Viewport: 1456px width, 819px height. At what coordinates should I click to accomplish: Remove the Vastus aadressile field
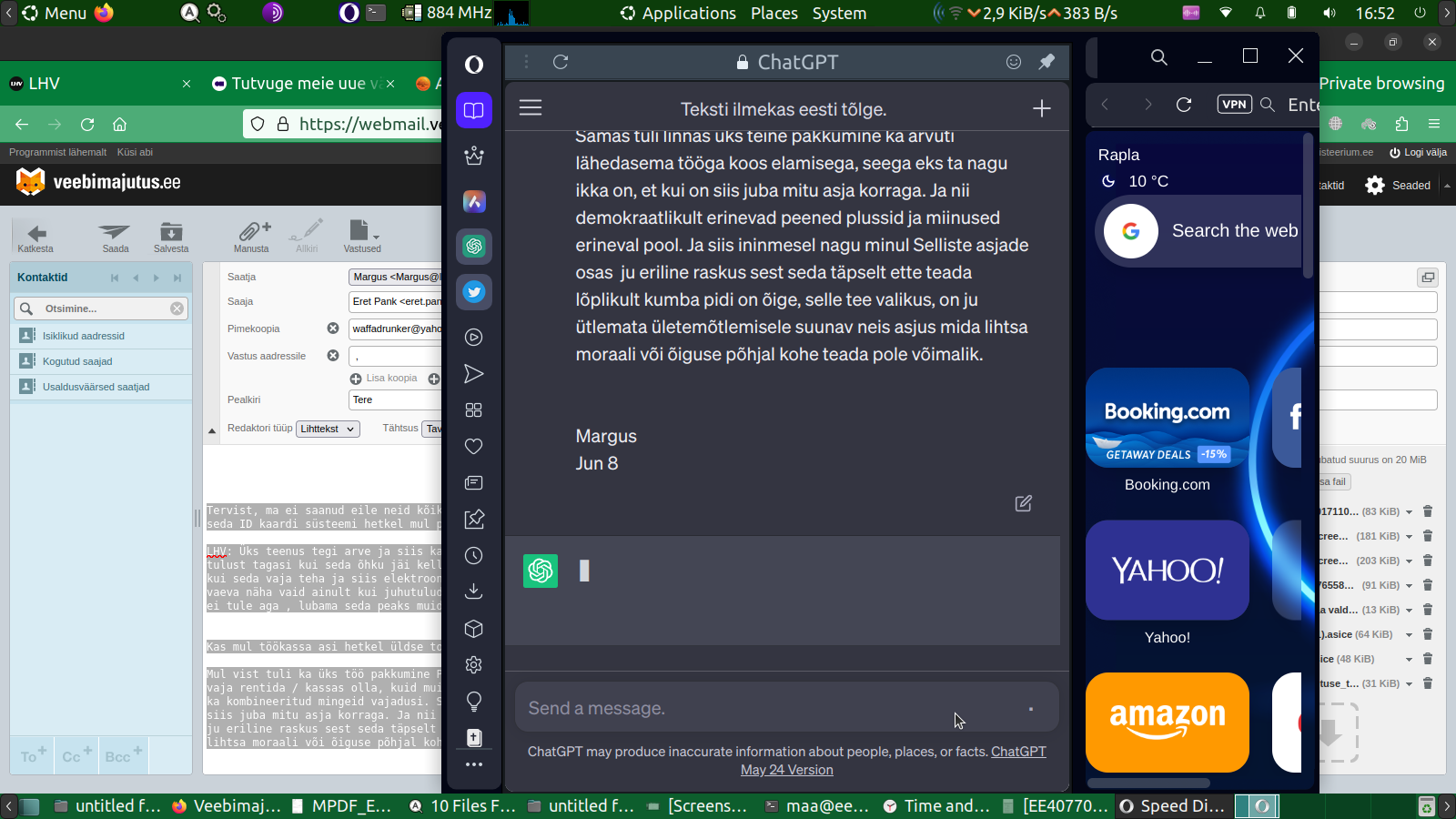(x=333, y=356)
